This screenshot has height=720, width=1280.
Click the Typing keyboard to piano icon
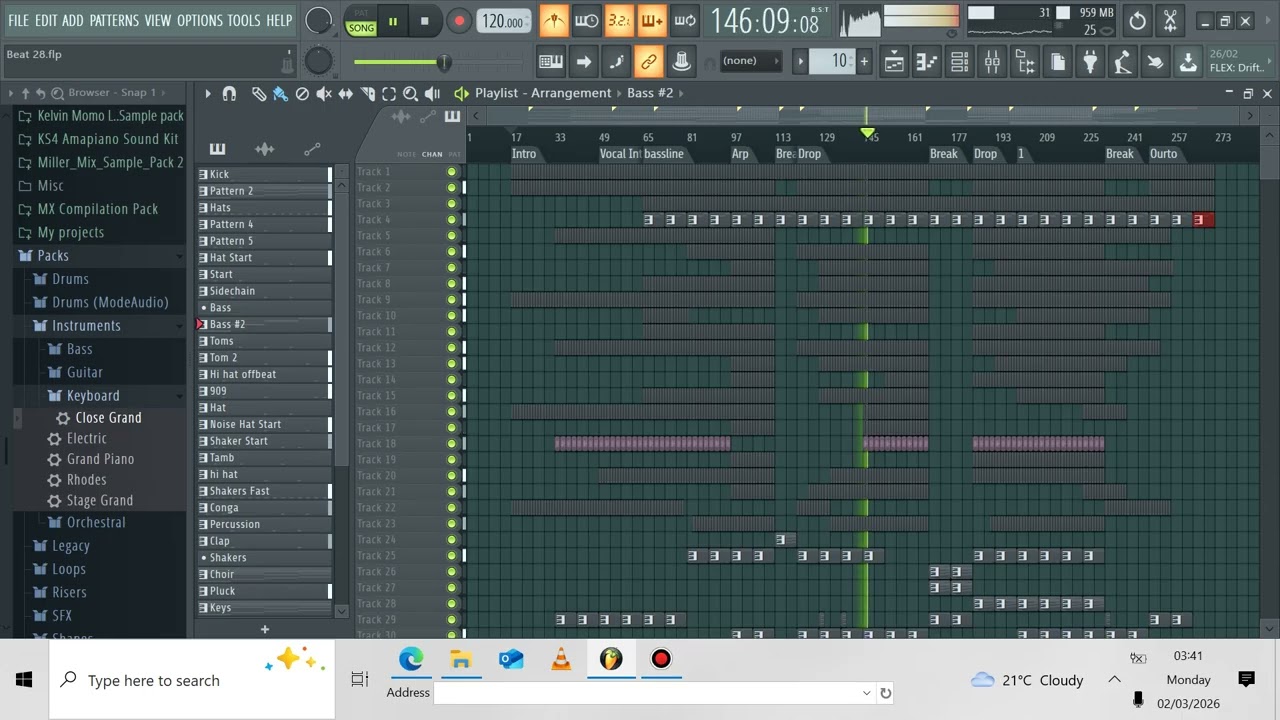coord(551,62)
